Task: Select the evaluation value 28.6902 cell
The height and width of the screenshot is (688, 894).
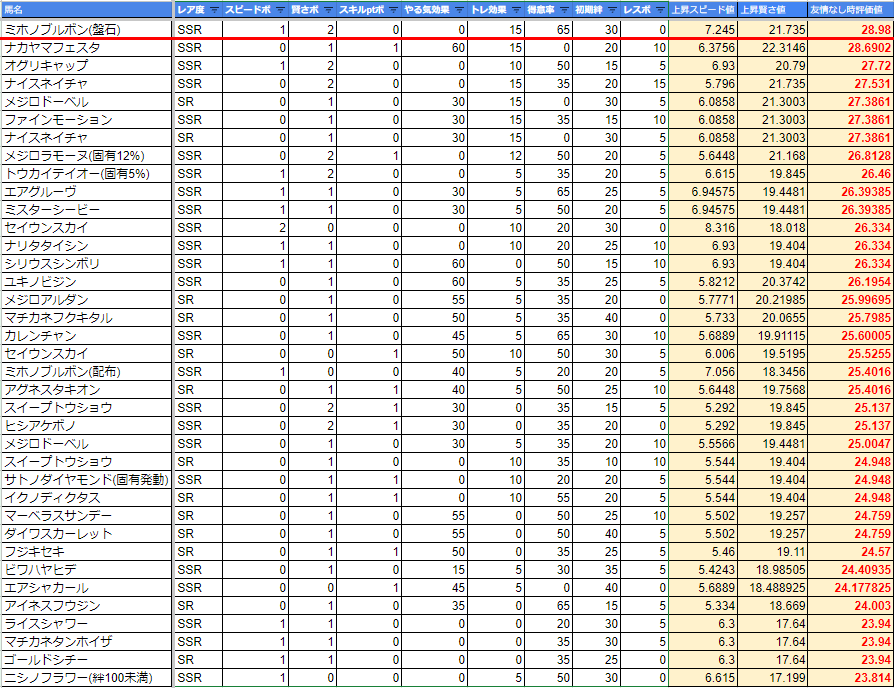Action: (851, 48)
